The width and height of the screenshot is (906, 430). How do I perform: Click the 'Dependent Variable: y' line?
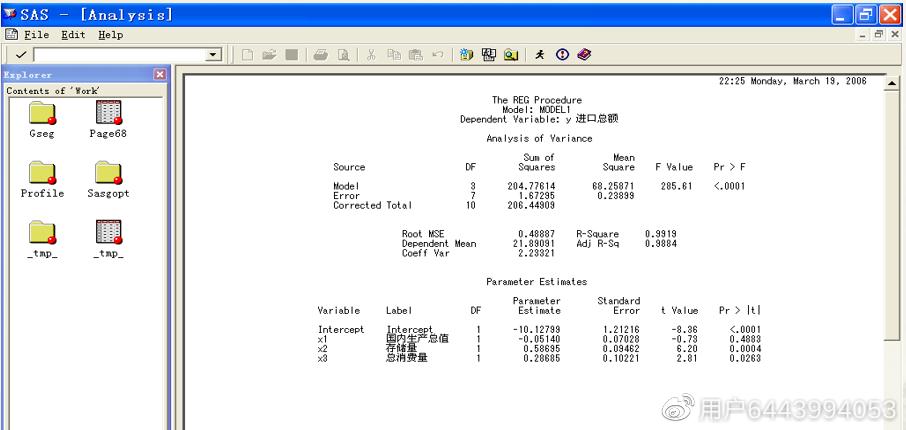click(539, 119)
